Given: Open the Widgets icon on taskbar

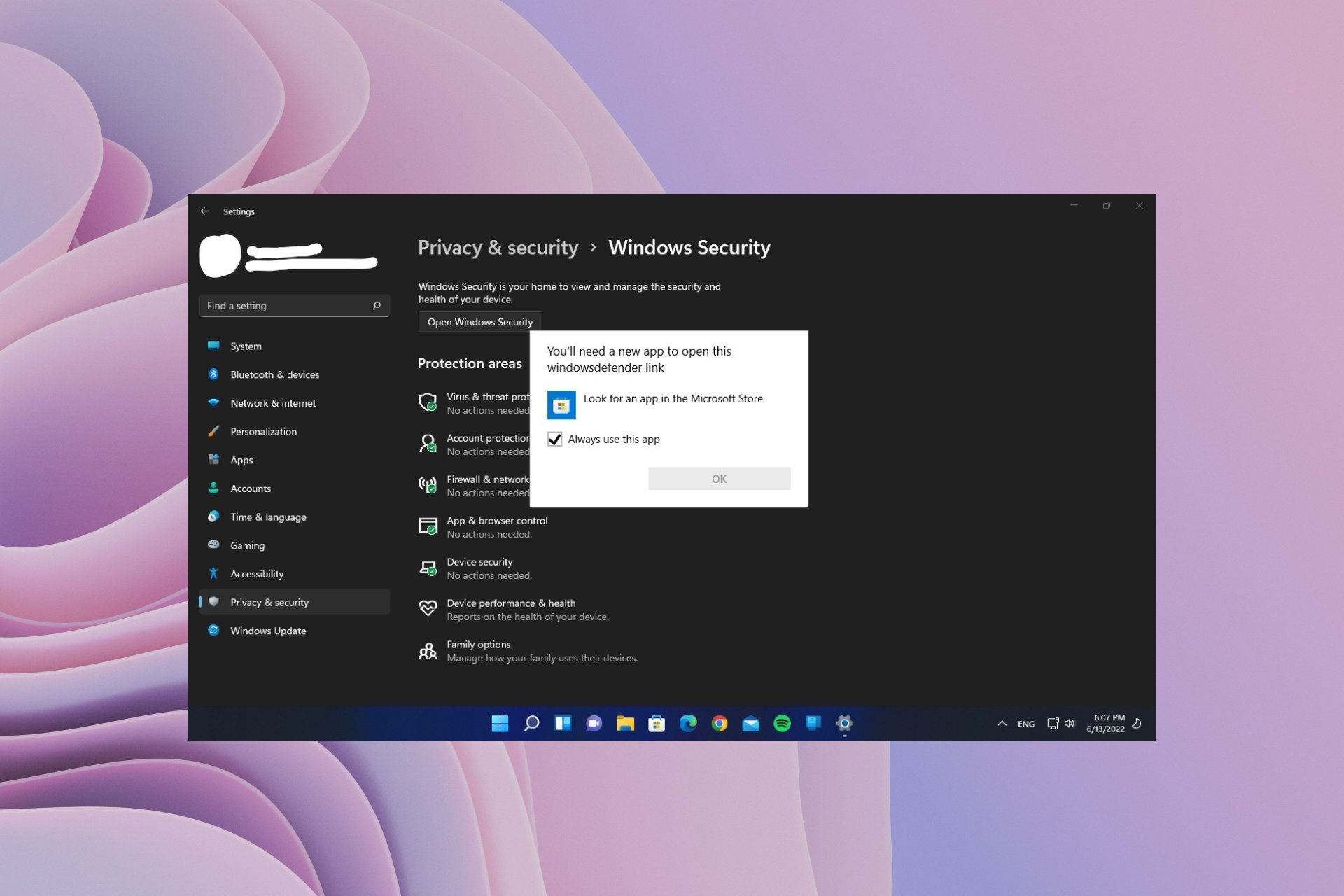Looking at the screenshot, I should (x=563, y=724).
